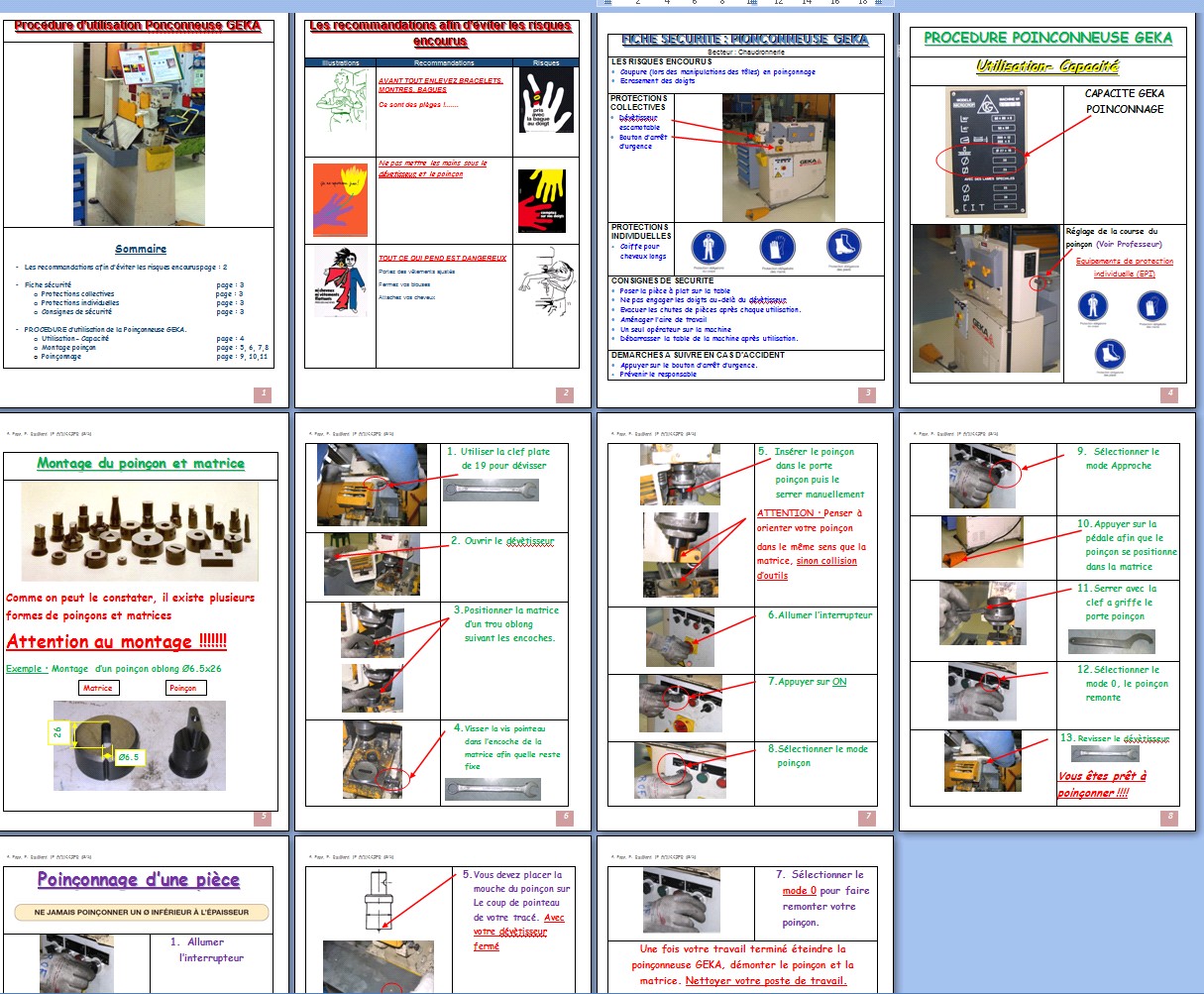Click 'TOUT CE QUI PEND EST DANGEREUX' text
1204x994 pixels.
[x=442, y=258]
